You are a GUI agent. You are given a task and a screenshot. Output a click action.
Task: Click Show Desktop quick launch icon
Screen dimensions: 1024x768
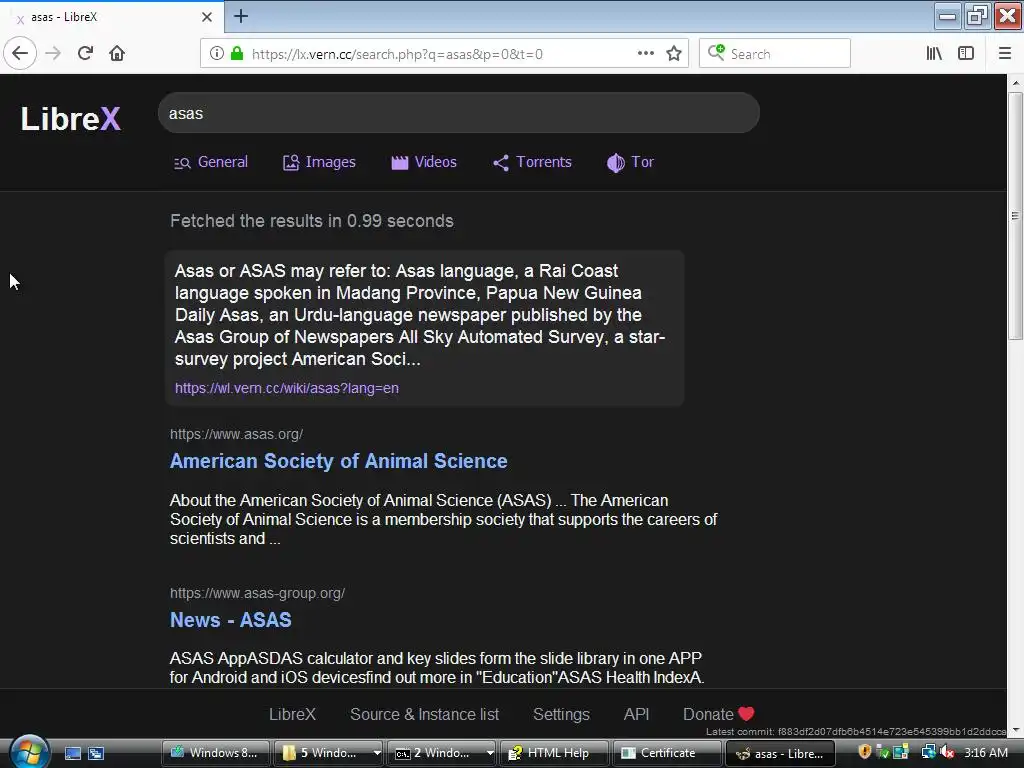pos(72,753)
